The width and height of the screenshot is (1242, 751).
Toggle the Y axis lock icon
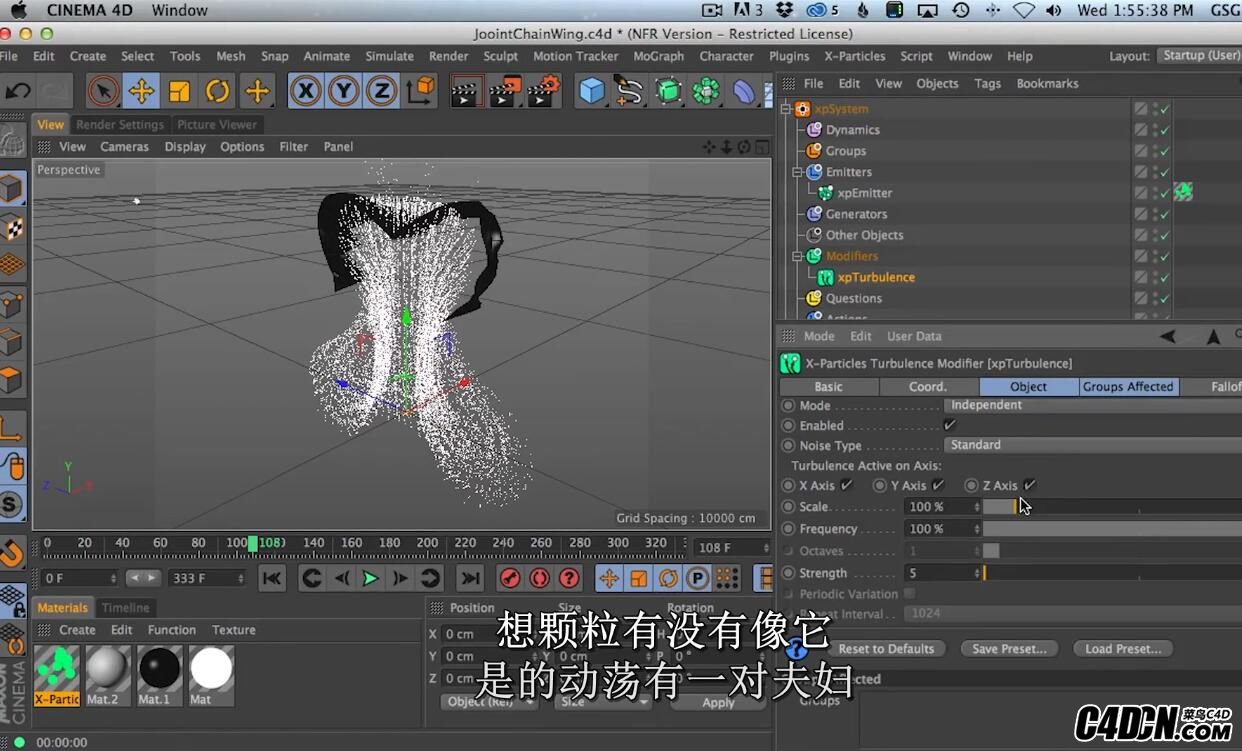(343, 92)
